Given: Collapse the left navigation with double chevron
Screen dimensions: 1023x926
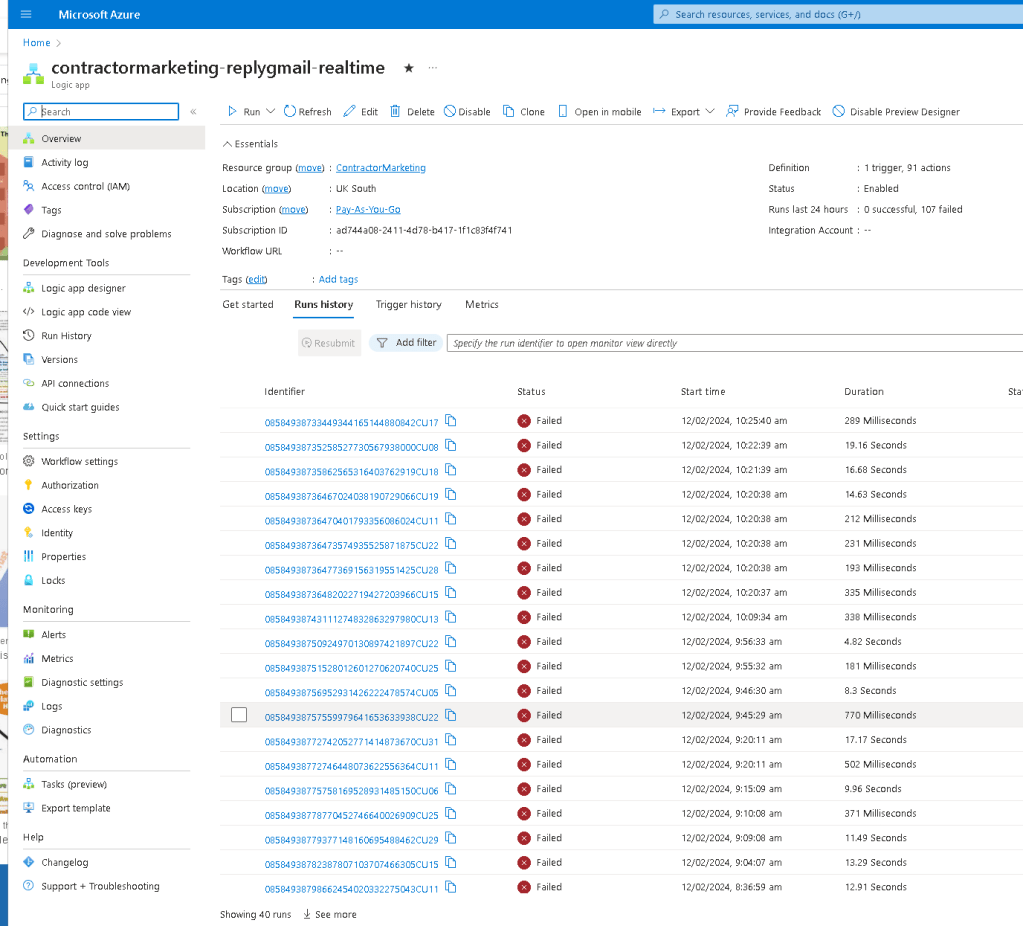Looking at the screenshot, I should (194, 112).
